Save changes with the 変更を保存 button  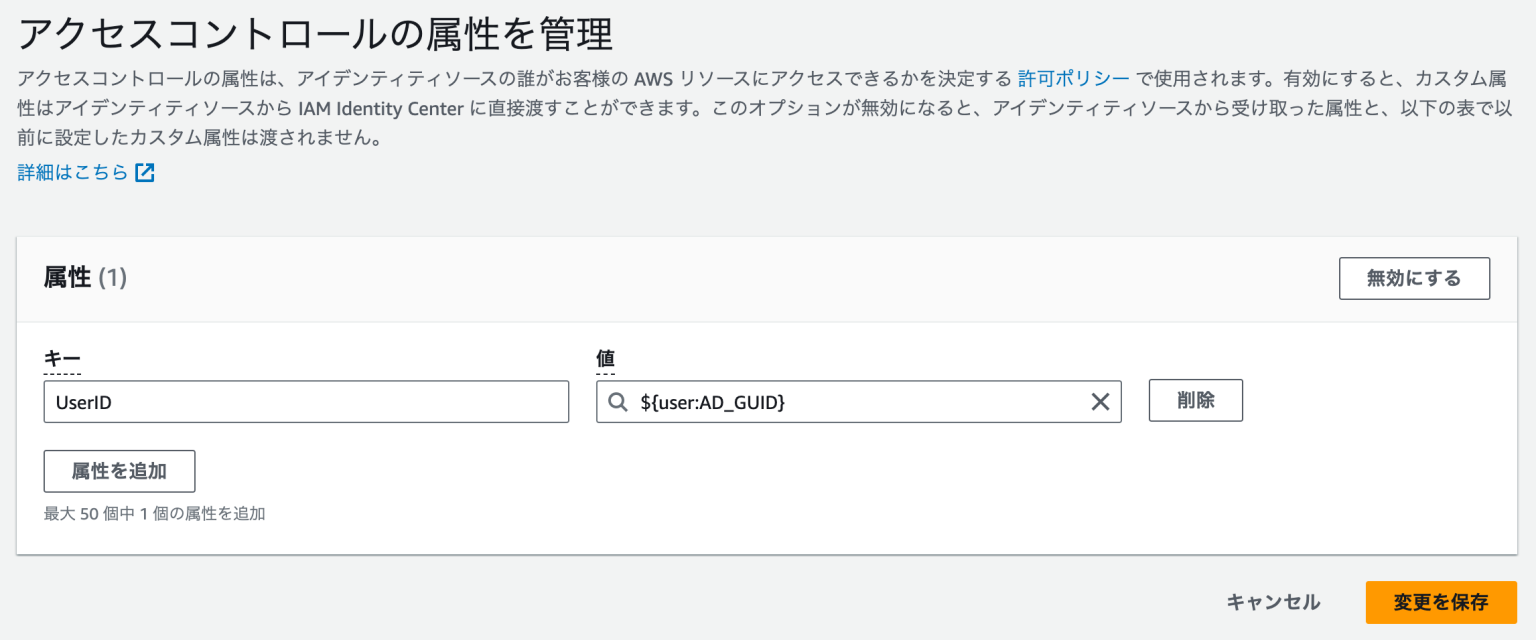coord(1440,602)
